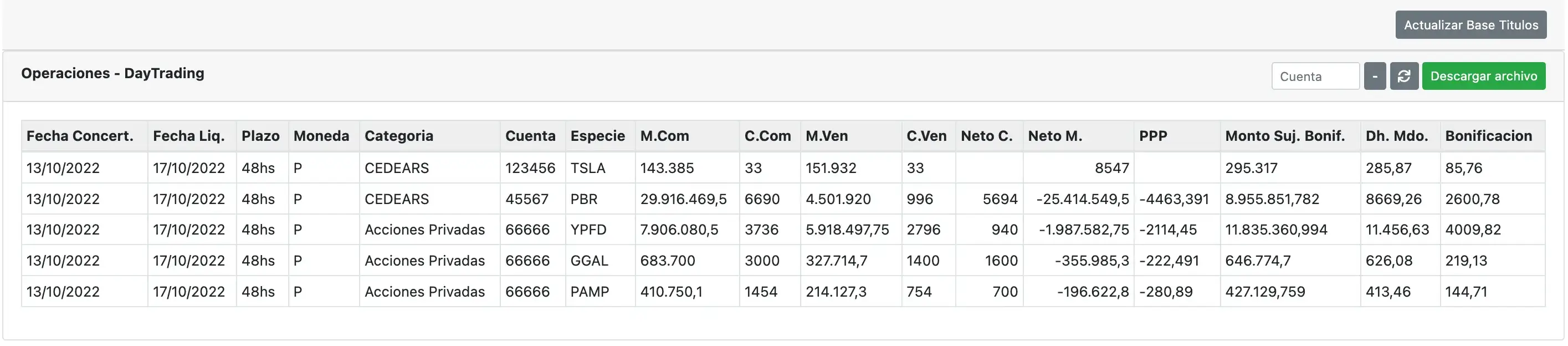Click the refresh icon button
1568x346 pixels.
click(x=1403, y=76)
